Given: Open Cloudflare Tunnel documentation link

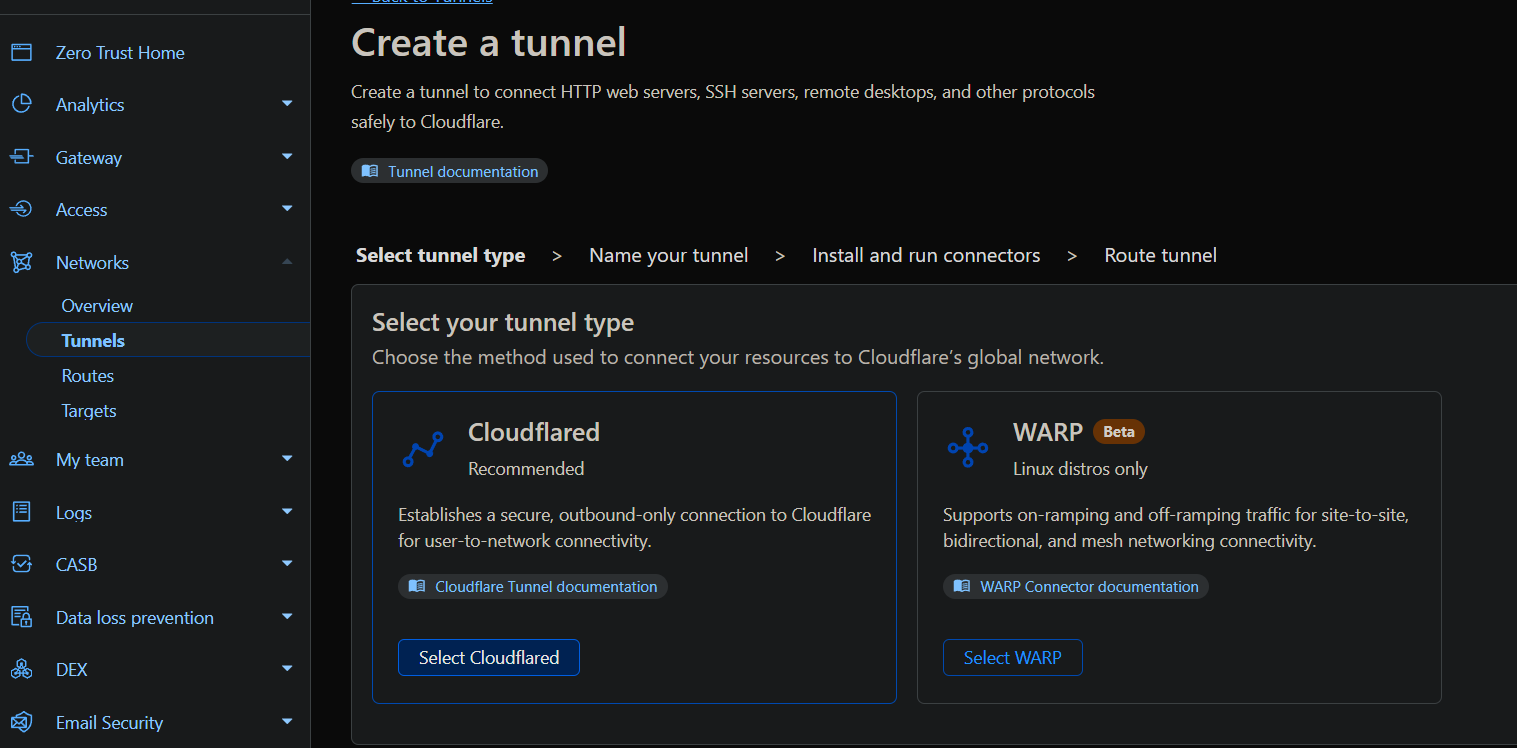Looking at the screenshot, I should click(x=532, y=586).
